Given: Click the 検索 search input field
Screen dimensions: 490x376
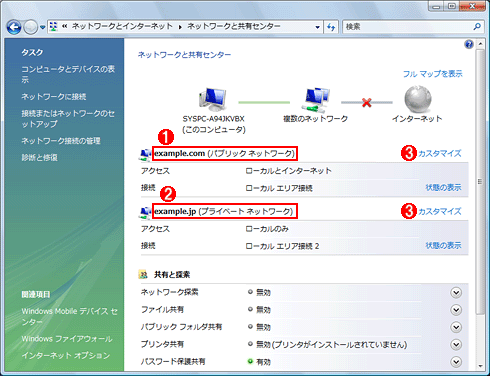Looking at the screenshot, I should pos(407,27).
